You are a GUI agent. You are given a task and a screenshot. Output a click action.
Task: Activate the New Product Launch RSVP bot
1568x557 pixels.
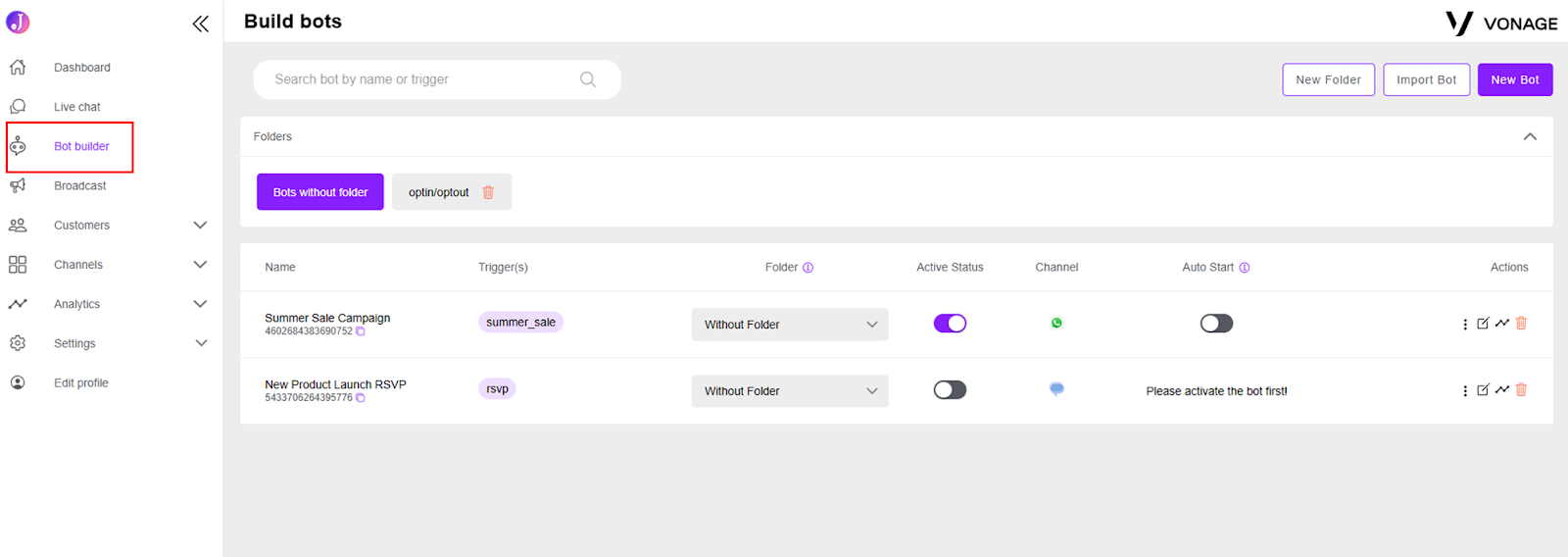click(x=950, y=390)
